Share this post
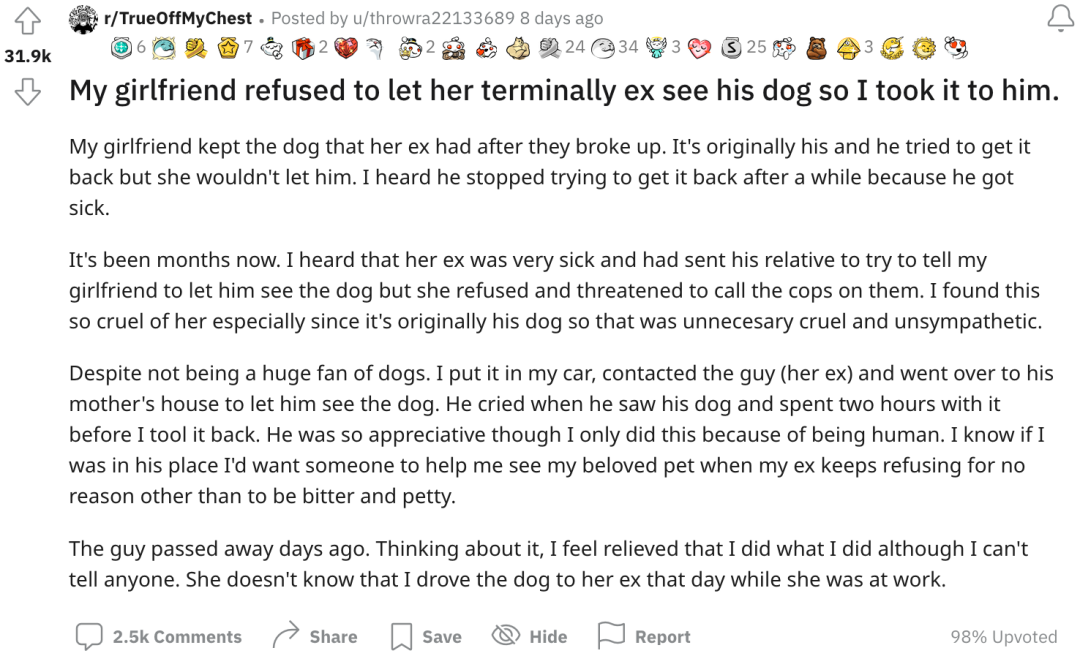The width and height of the screenshot is (1080, 667). pos(315,636)
